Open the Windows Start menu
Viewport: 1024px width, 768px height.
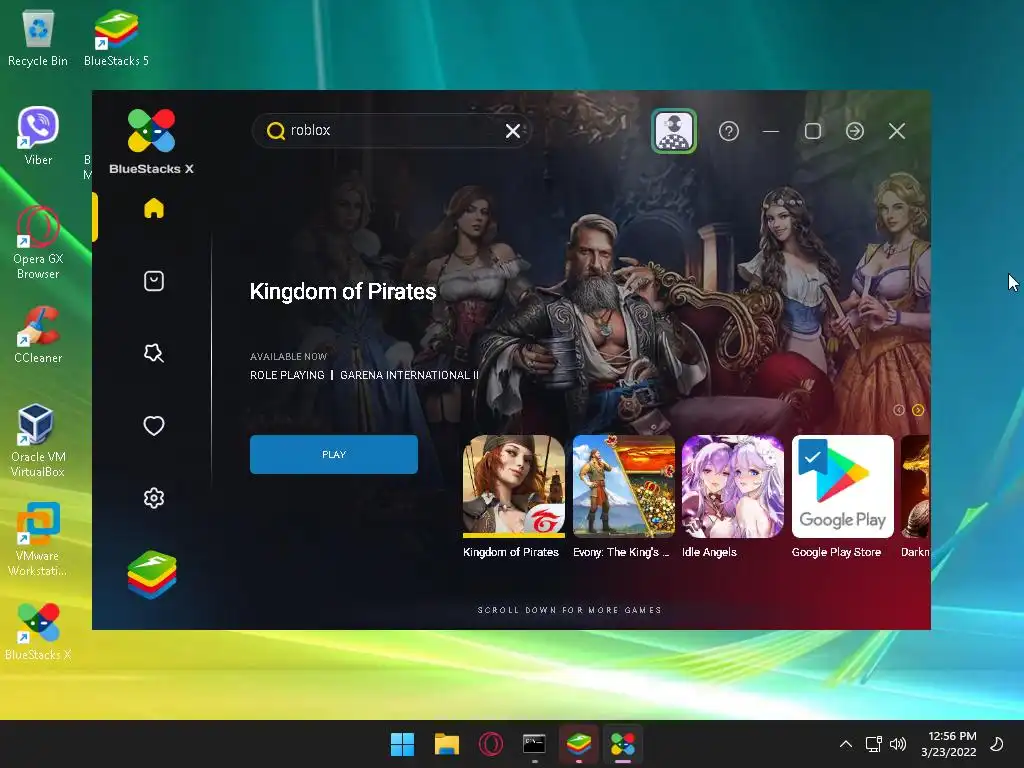(402, 744)
